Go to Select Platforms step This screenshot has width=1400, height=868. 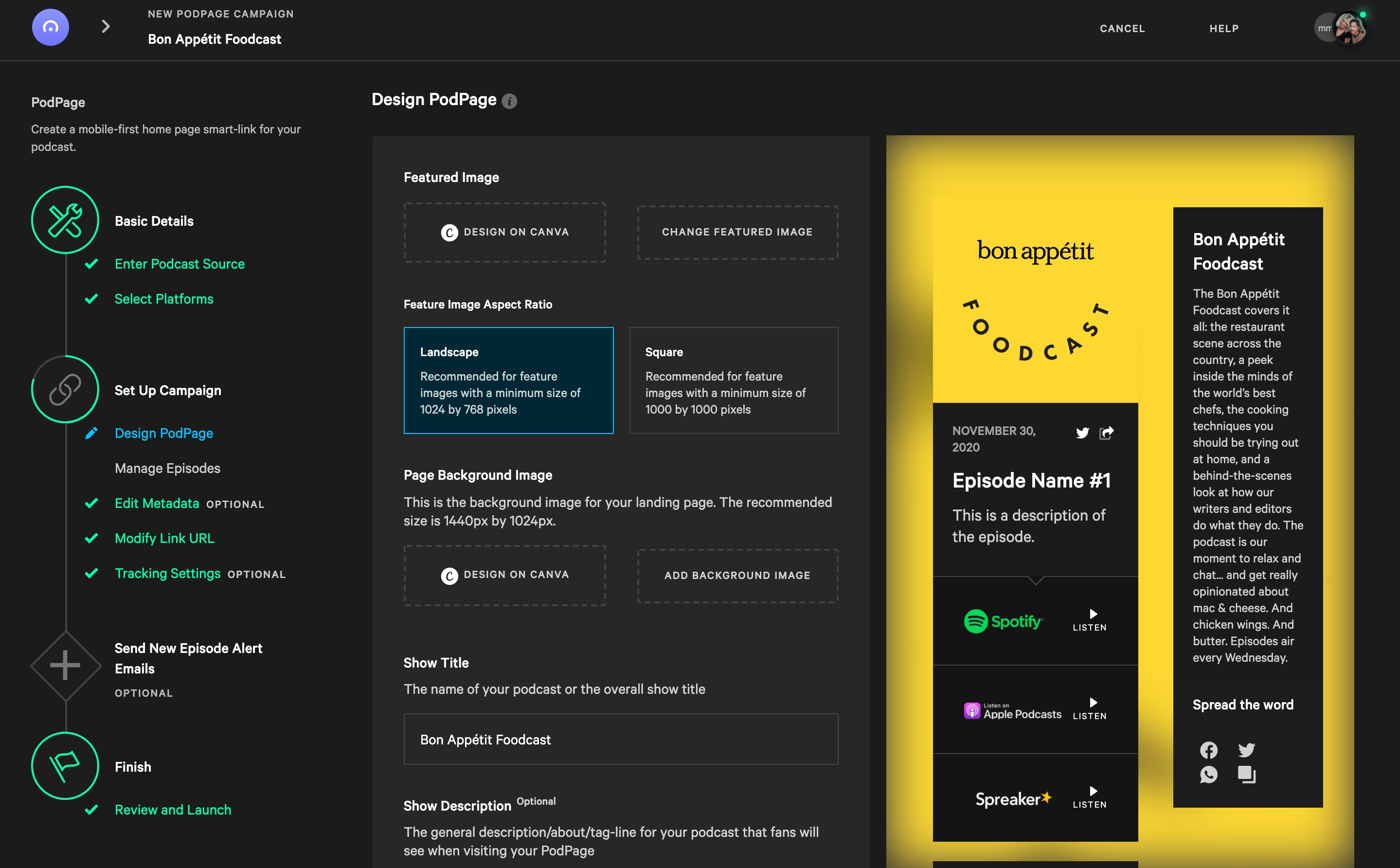tap(164, 299)
